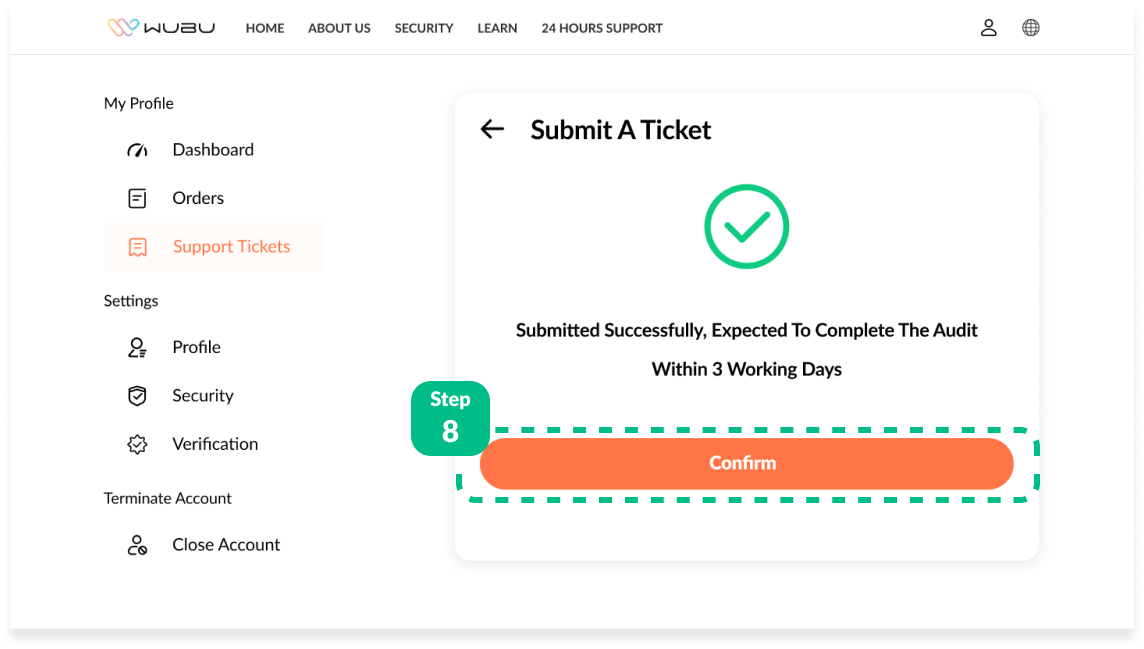Click the back arrow beside Submit A Ticket
The image size is (1144, 649).
[492, 129]
